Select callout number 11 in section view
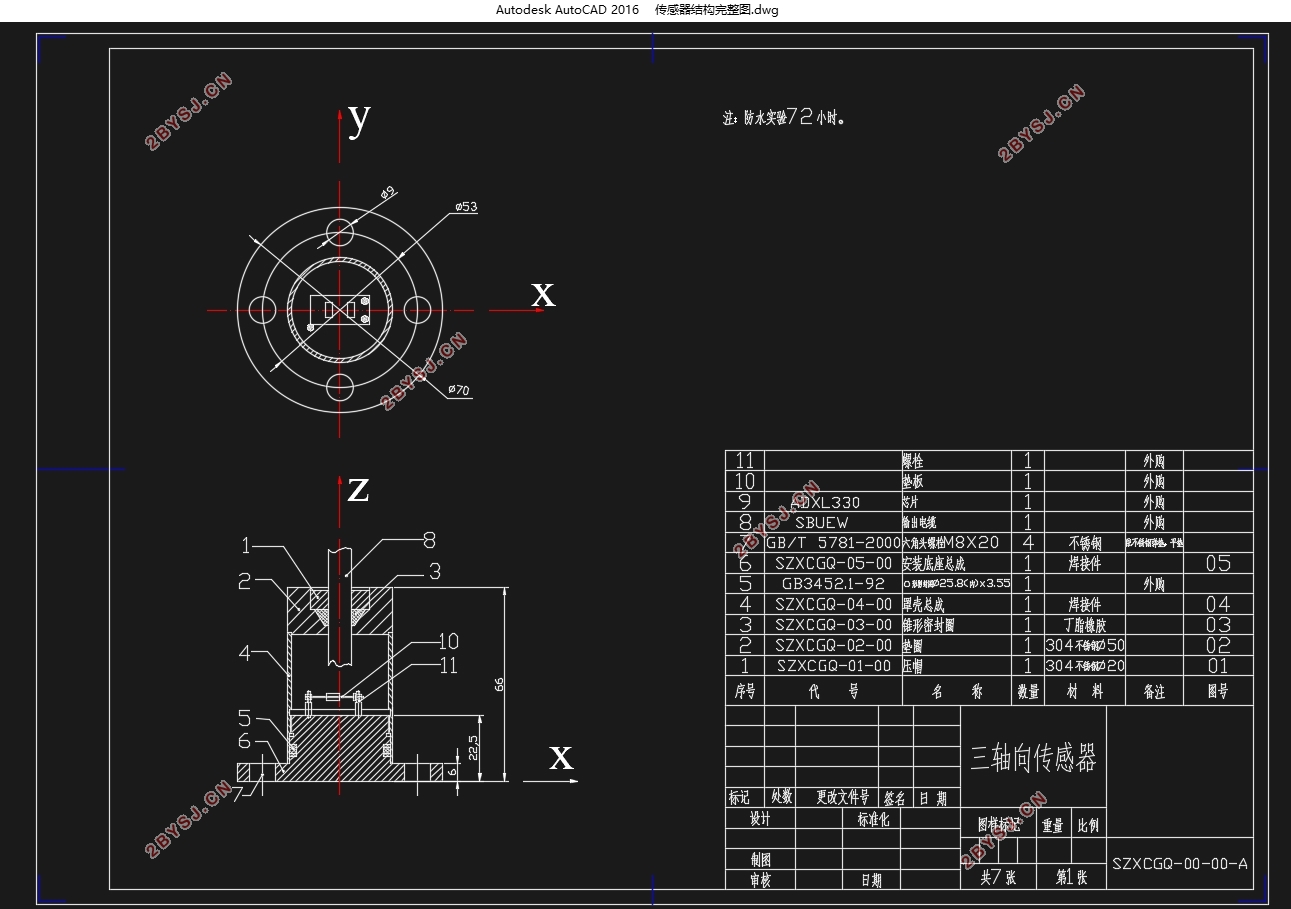Viewport: 1291px width, 909px height. (x=447, y=665)
